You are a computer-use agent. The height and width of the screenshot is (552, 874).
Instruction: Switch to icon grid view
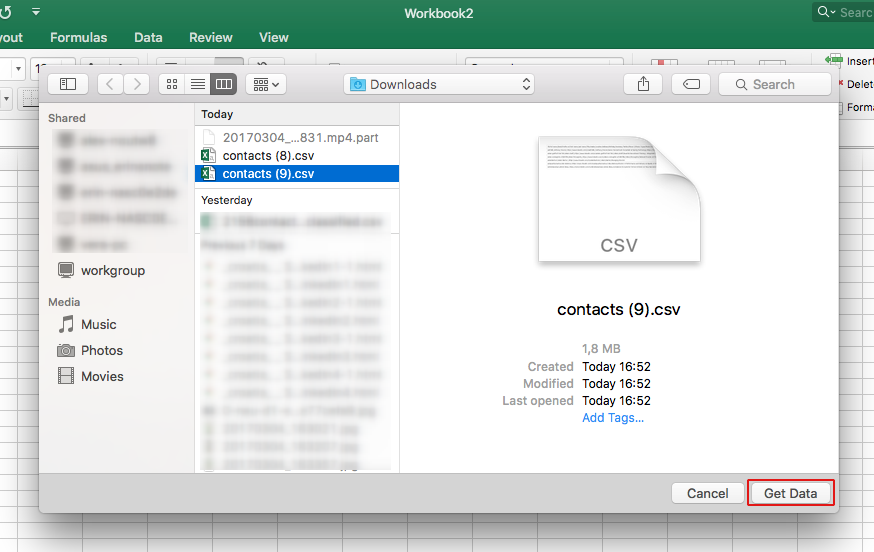coord(172,84)
